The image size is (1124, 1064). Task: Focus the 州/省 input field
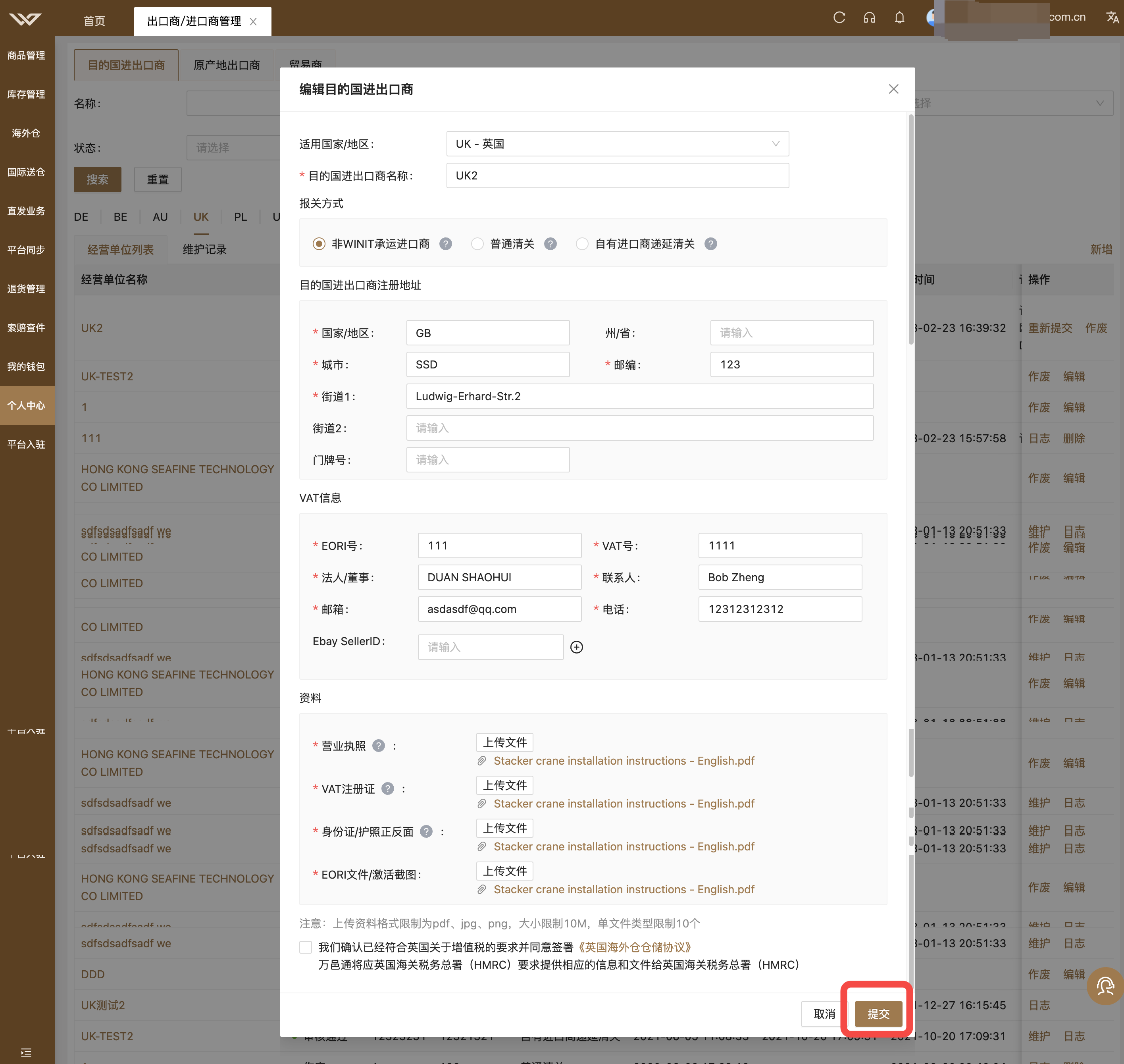792,333
